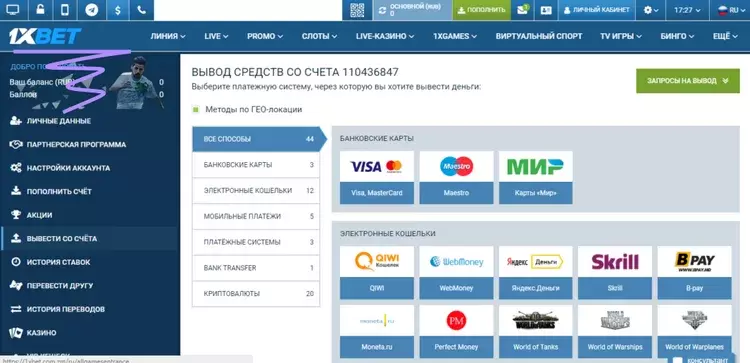Select the QIWI wallet option
This screenshot has width=750, height=363.
(377, 273)
